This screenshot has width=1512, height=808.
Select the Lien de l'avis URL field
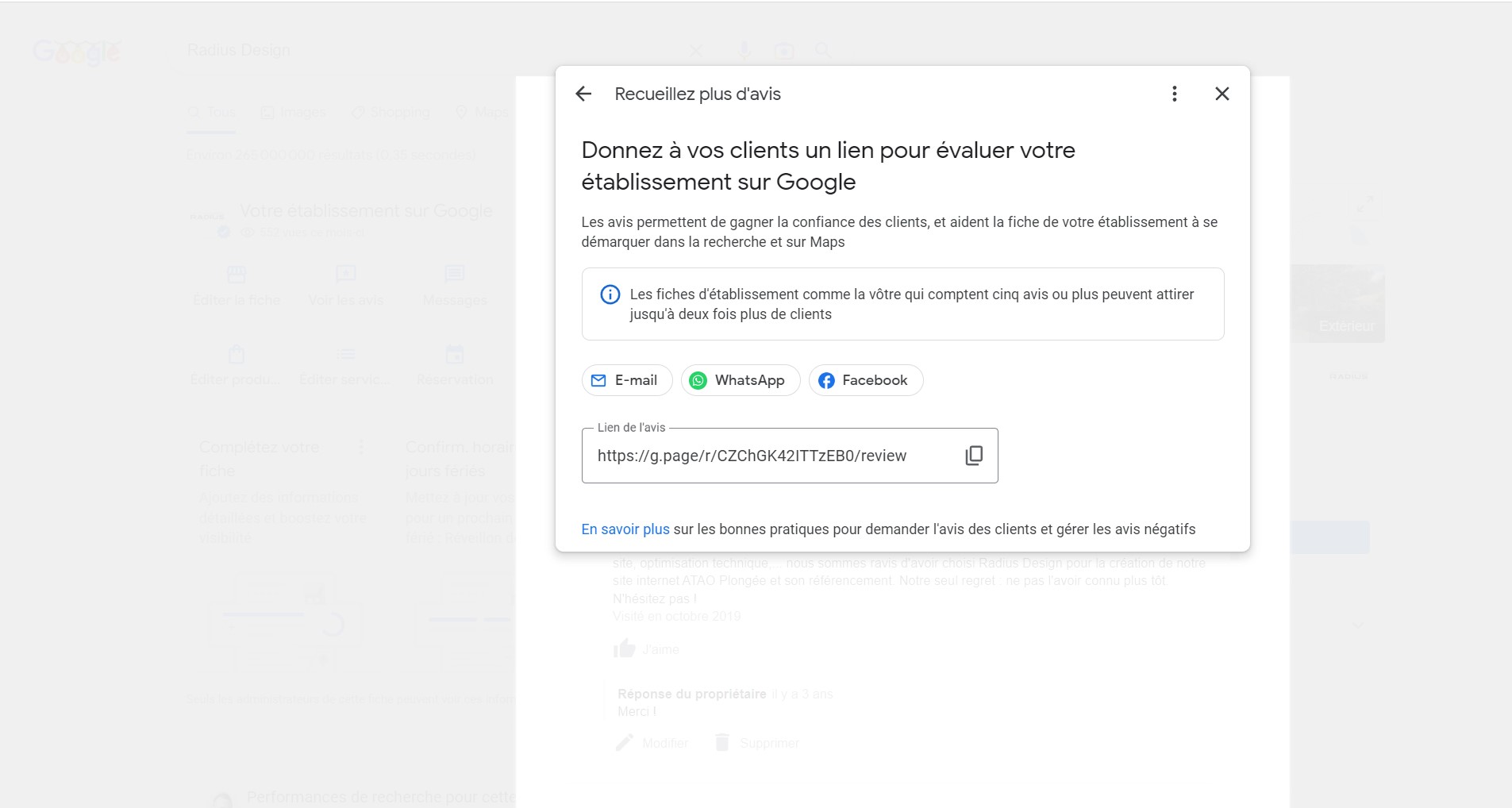tap(790, 456)
